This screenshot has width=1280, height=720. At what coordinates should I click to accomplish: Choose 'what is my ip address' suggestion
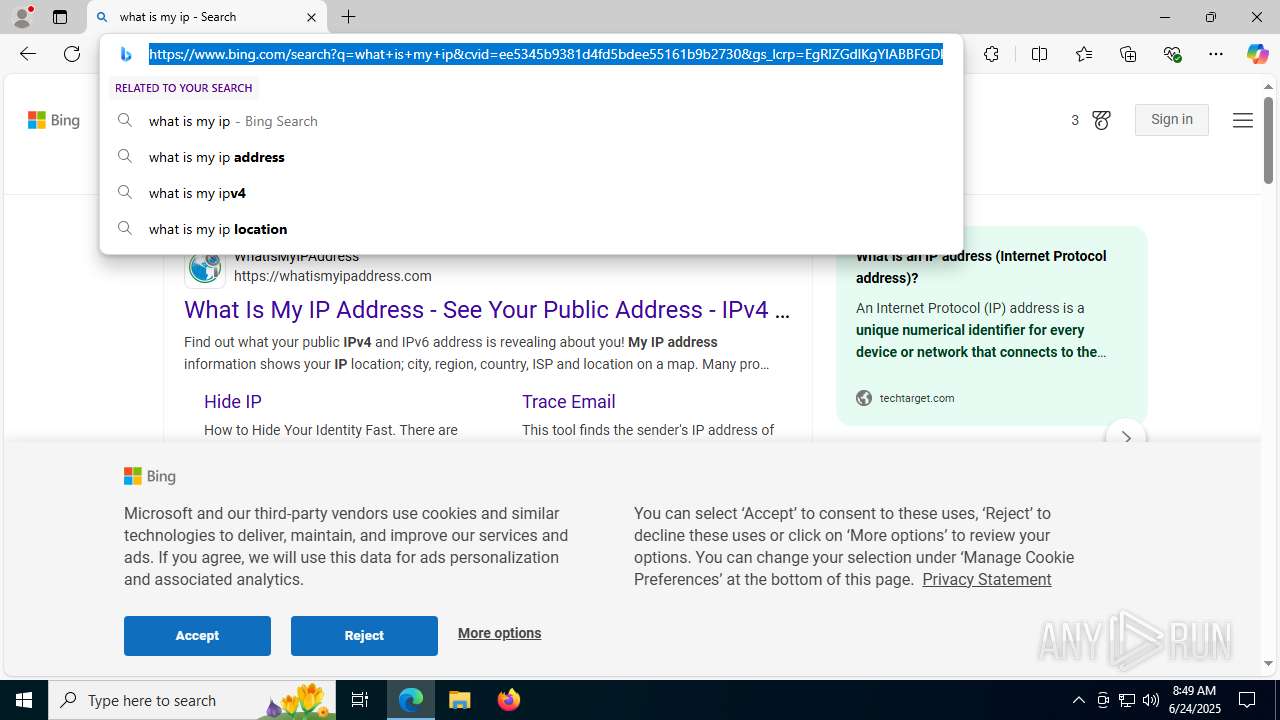tap(531, 157)
